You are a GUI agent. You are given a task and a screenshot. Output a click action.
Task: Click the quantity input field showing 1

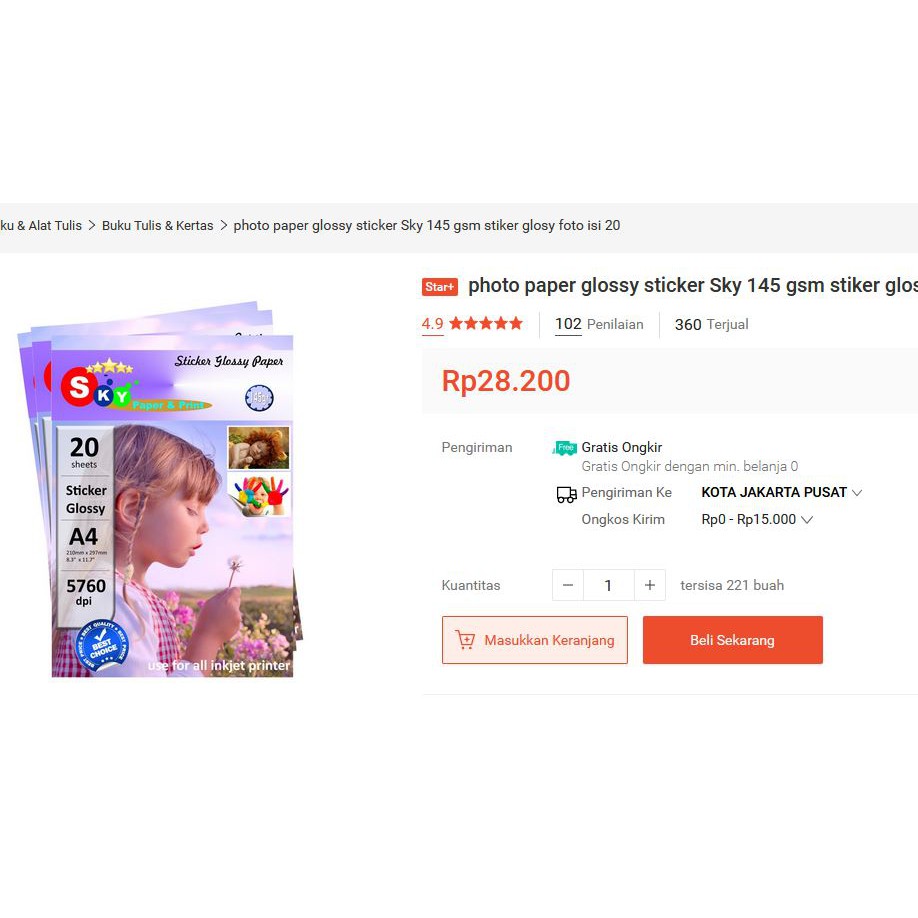(608, 585)
